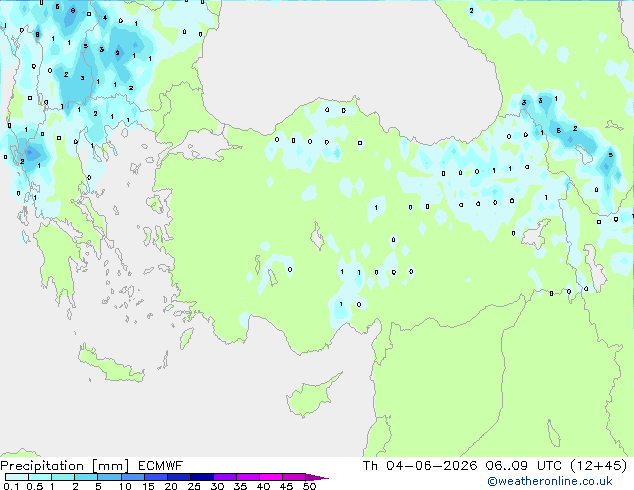Click the '(12+45)' forecast offset text
This screenshot has width=634, height=490.
pyautogui.click(x=598, y=466)
